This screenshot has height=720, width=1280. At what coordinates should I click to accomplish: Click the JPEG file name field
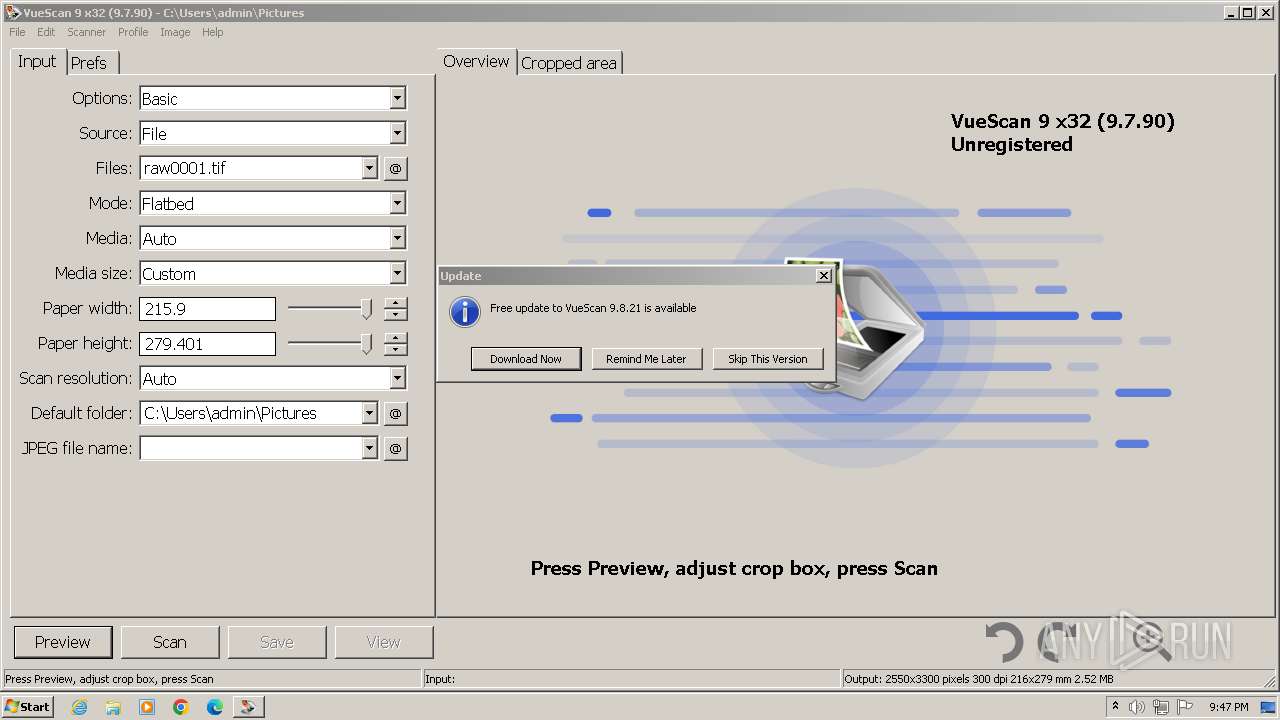click(251, 448)
